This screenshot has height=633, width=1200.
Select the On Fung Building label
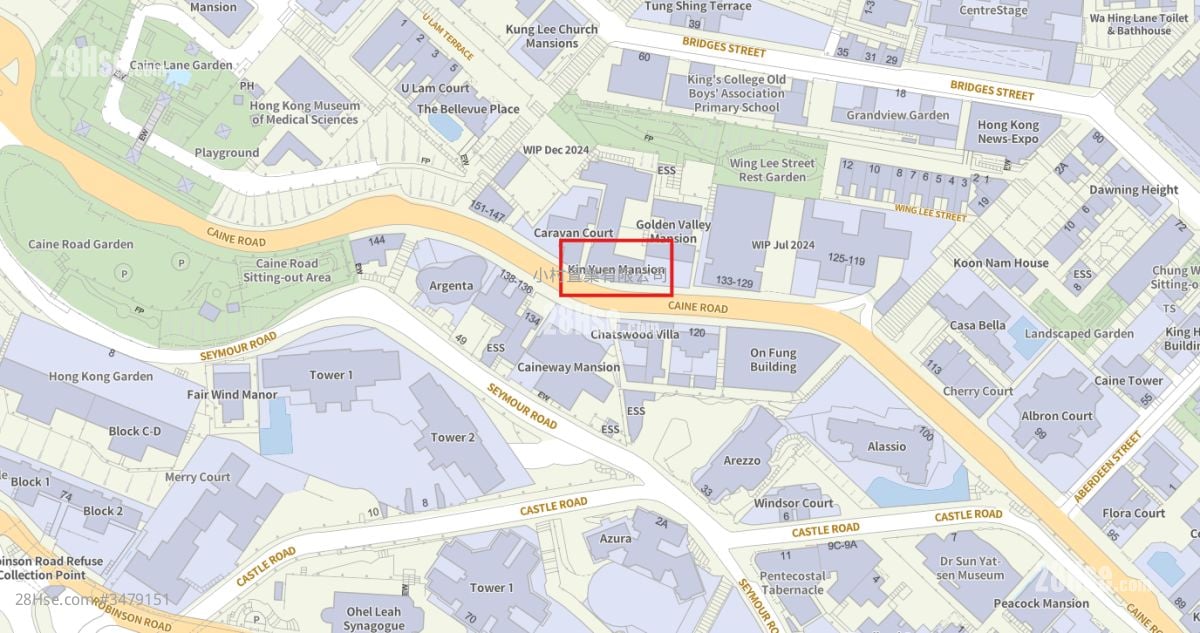tap(773, 359)
